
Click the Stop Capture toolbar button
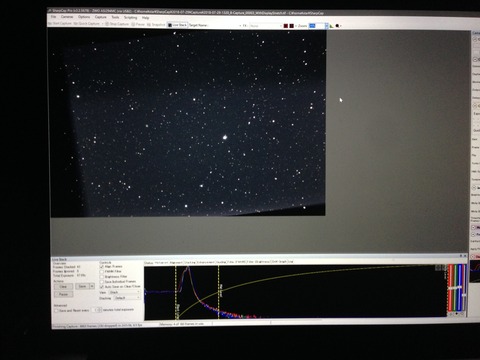[117, 24]
